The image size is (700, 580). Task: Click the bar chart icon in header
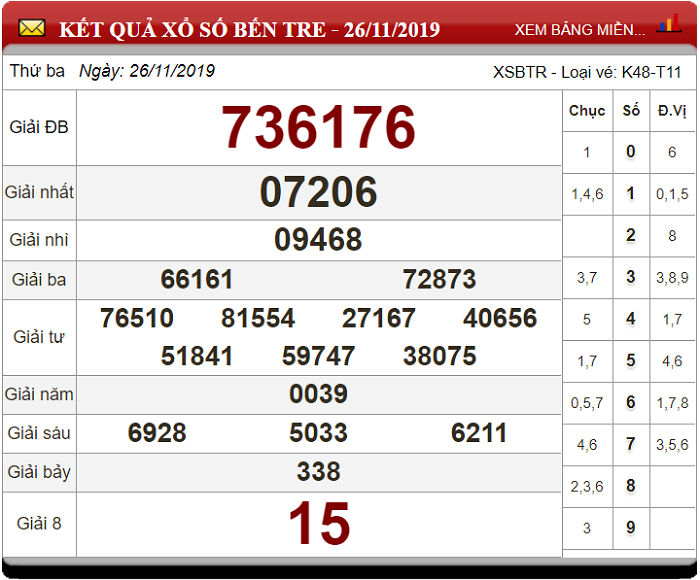click(669, 23)
